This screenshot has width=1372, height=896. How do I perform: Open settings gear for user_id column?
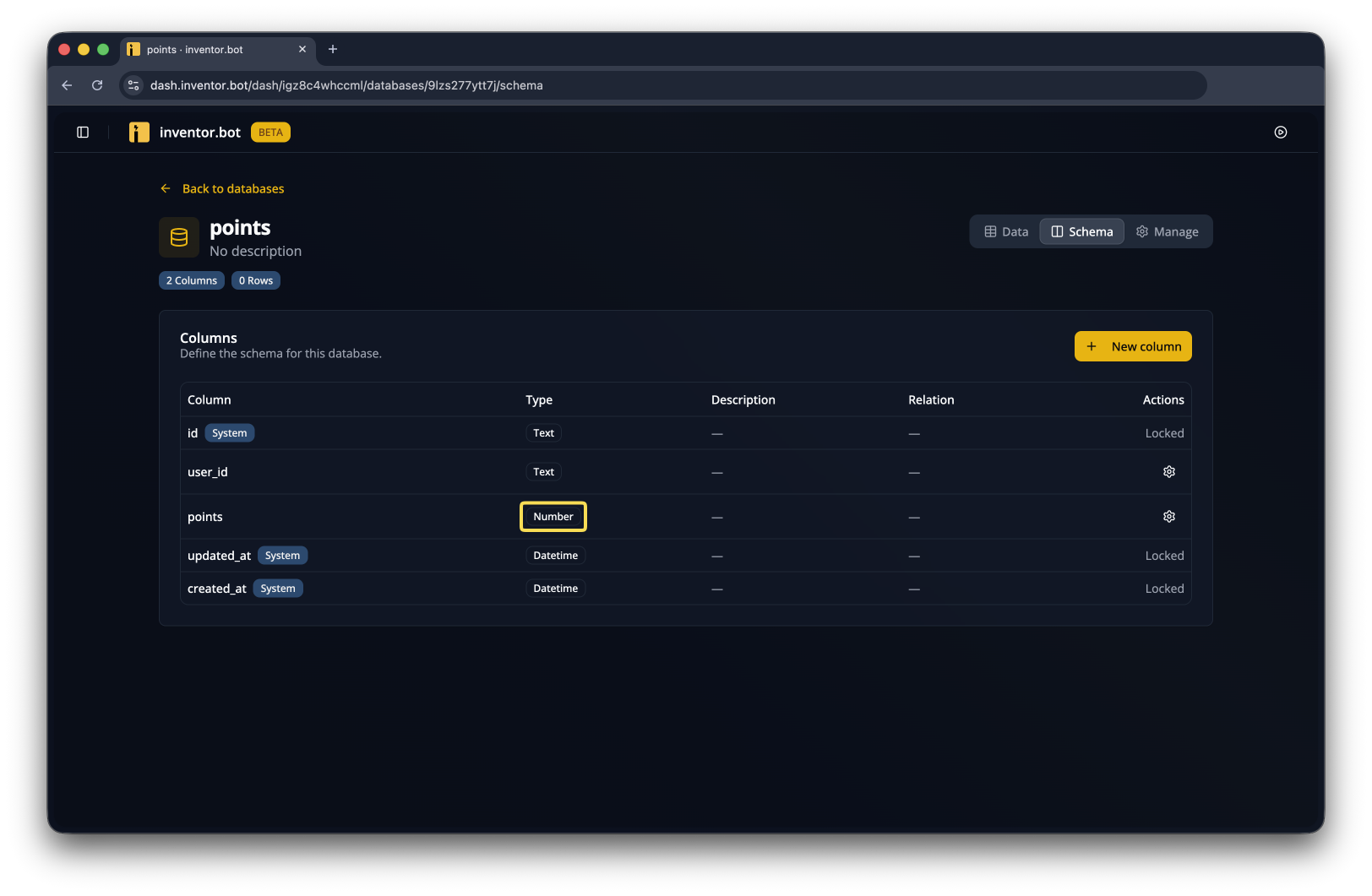click(1169, 472)
